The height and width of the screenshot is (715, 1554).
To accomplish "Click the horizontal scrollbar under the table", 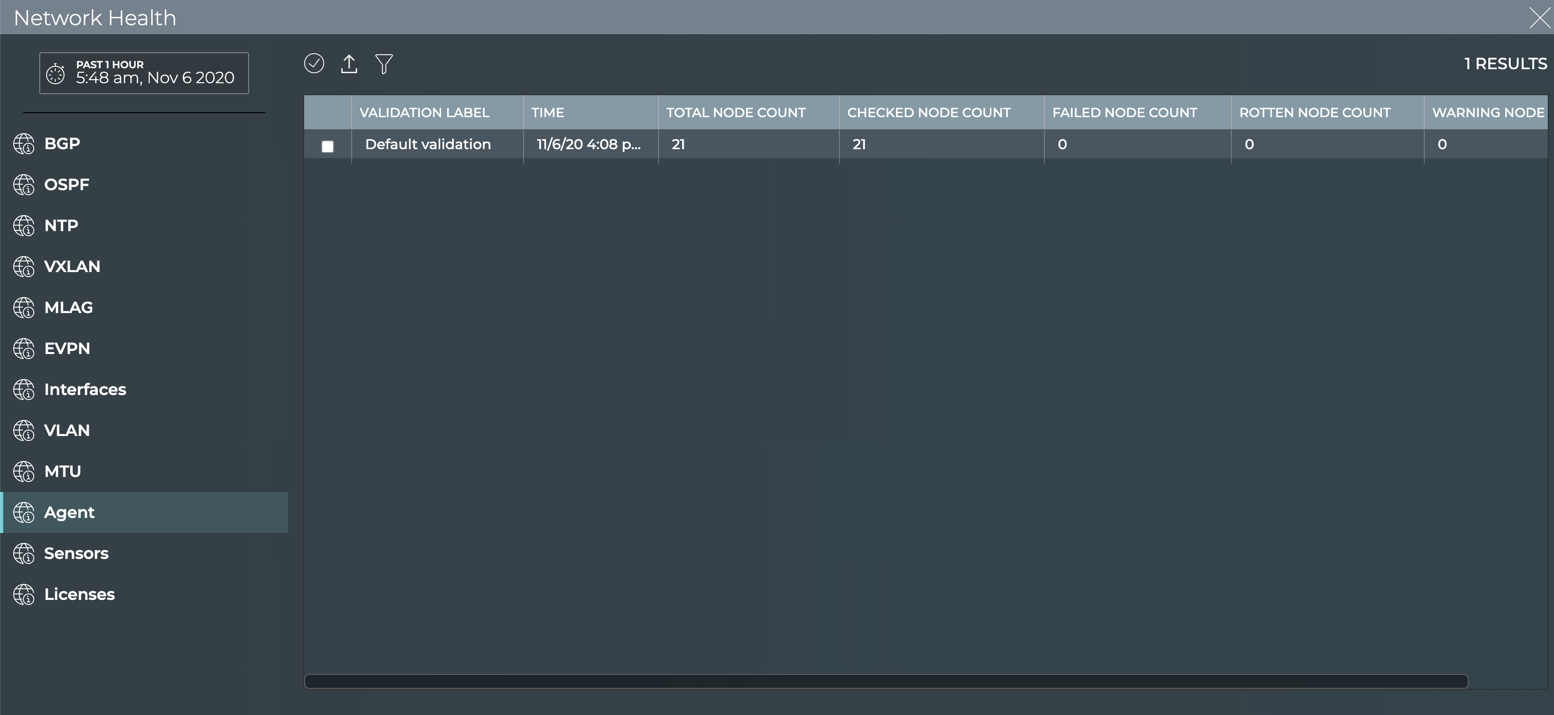I will 885,681.
